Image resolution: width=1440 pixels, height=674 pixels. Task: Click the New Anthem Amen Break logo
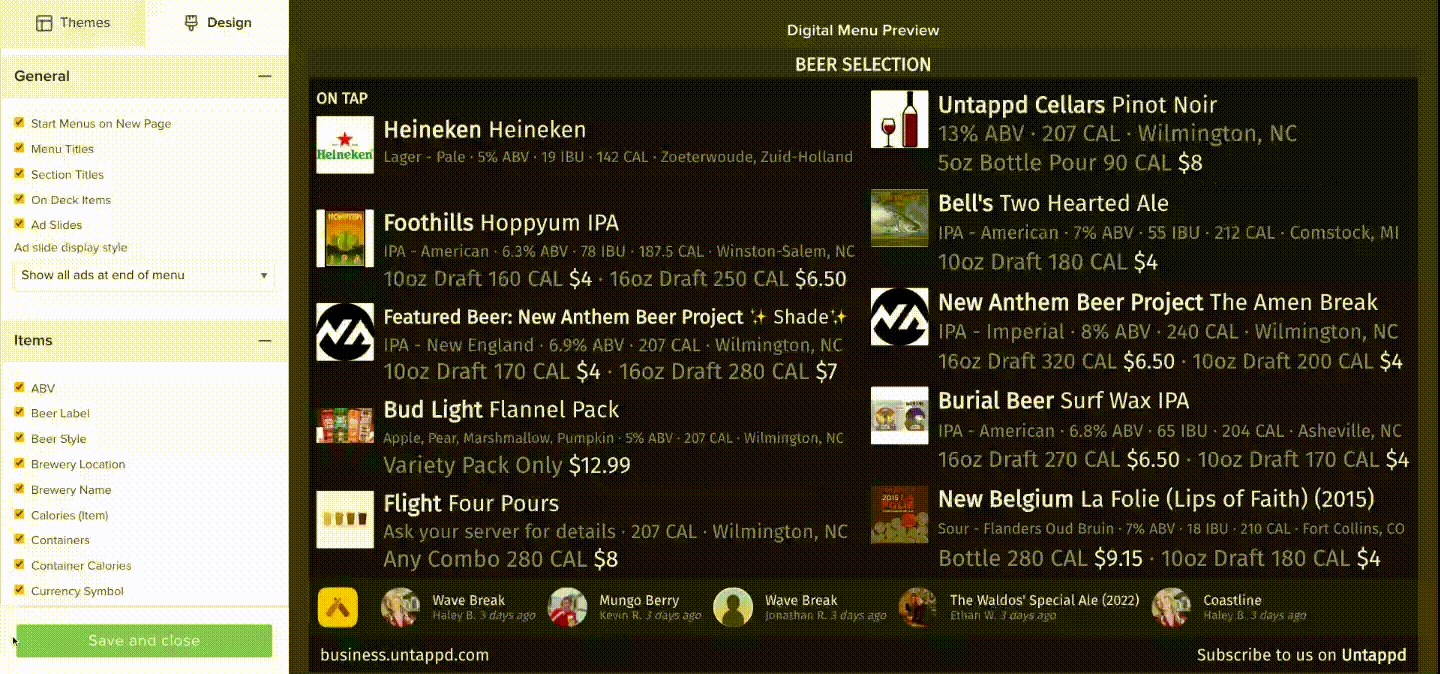[900, 317]
